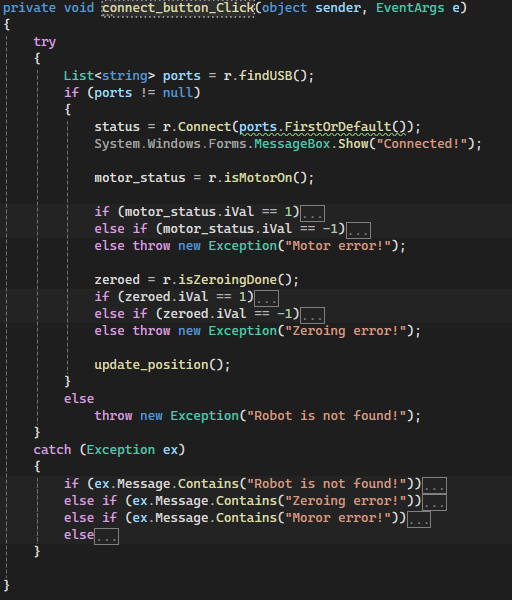Viewport: 512px width, 600px height.
Task: Expand collapsed block after "Moror error!" check
Action: 419,520
